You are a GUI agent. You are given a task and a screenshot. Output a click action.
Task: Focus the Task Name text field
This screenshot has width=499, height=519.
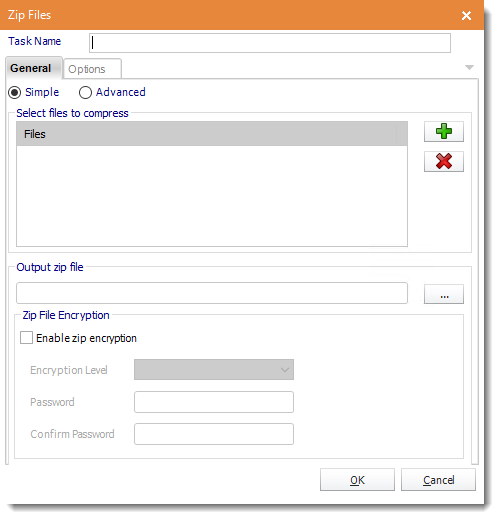(x=270, y=43)
